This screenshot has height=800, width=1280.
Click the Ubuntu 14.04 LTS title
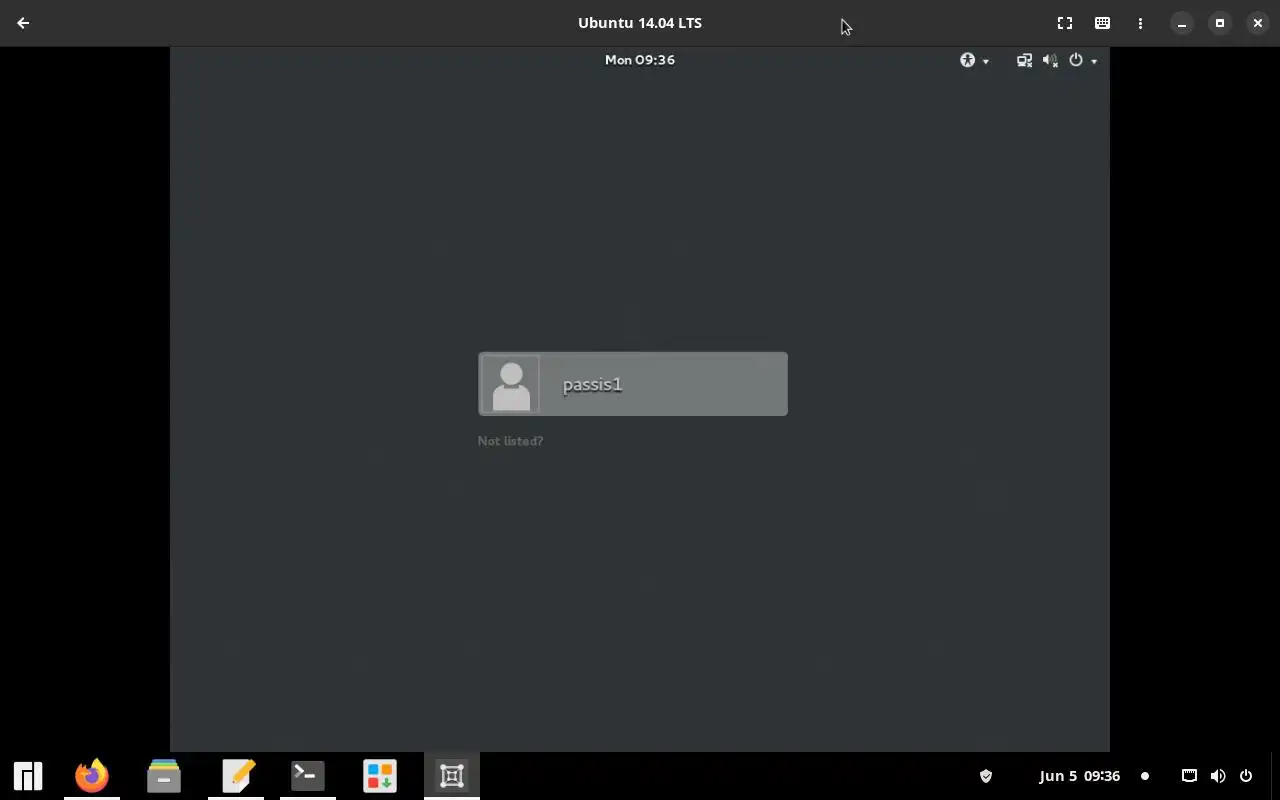coord(640,23)
